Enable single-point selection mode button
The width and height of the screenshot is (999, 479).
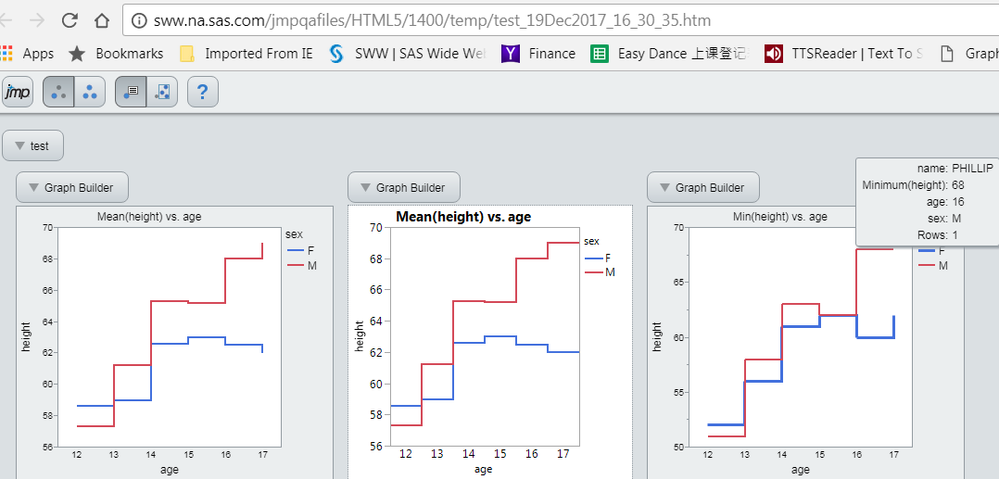point(59,92)
